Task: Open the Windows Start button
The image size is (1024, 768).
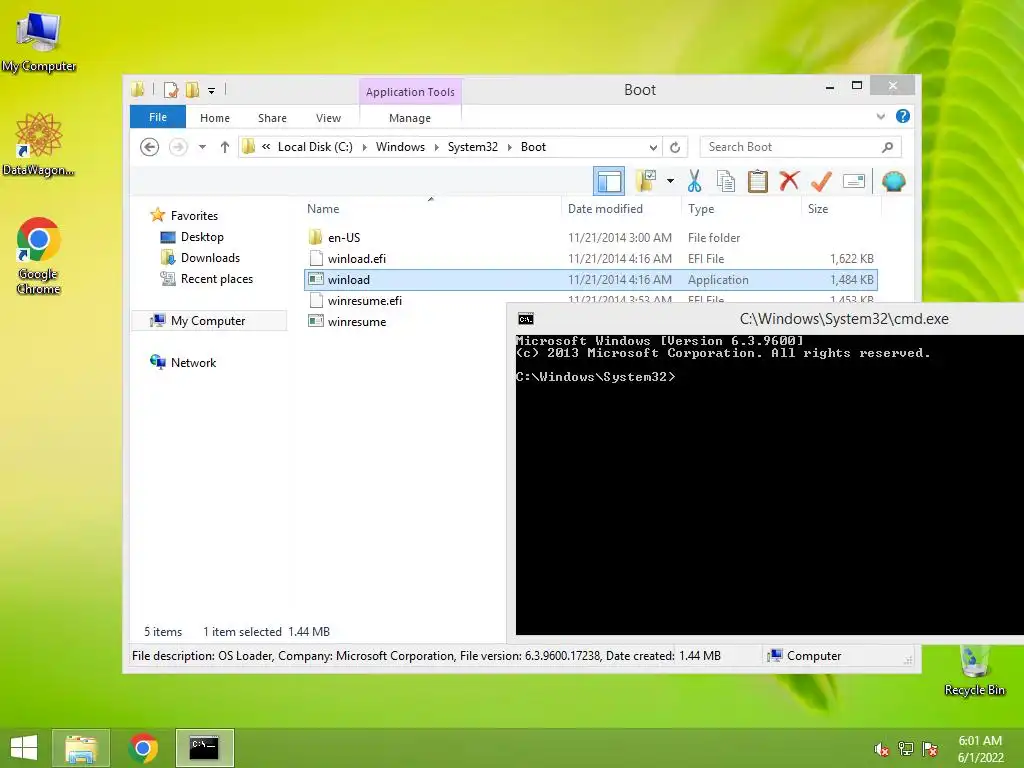Action: (x=24, y=748)
